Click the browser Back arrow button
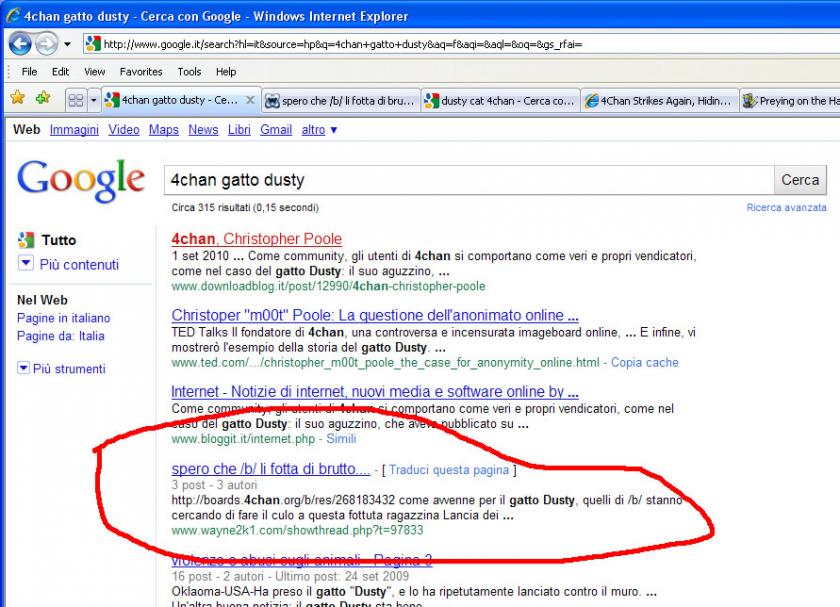Image resolution: width=840 pixels, height=607 pixels. (x=20, y=44)
